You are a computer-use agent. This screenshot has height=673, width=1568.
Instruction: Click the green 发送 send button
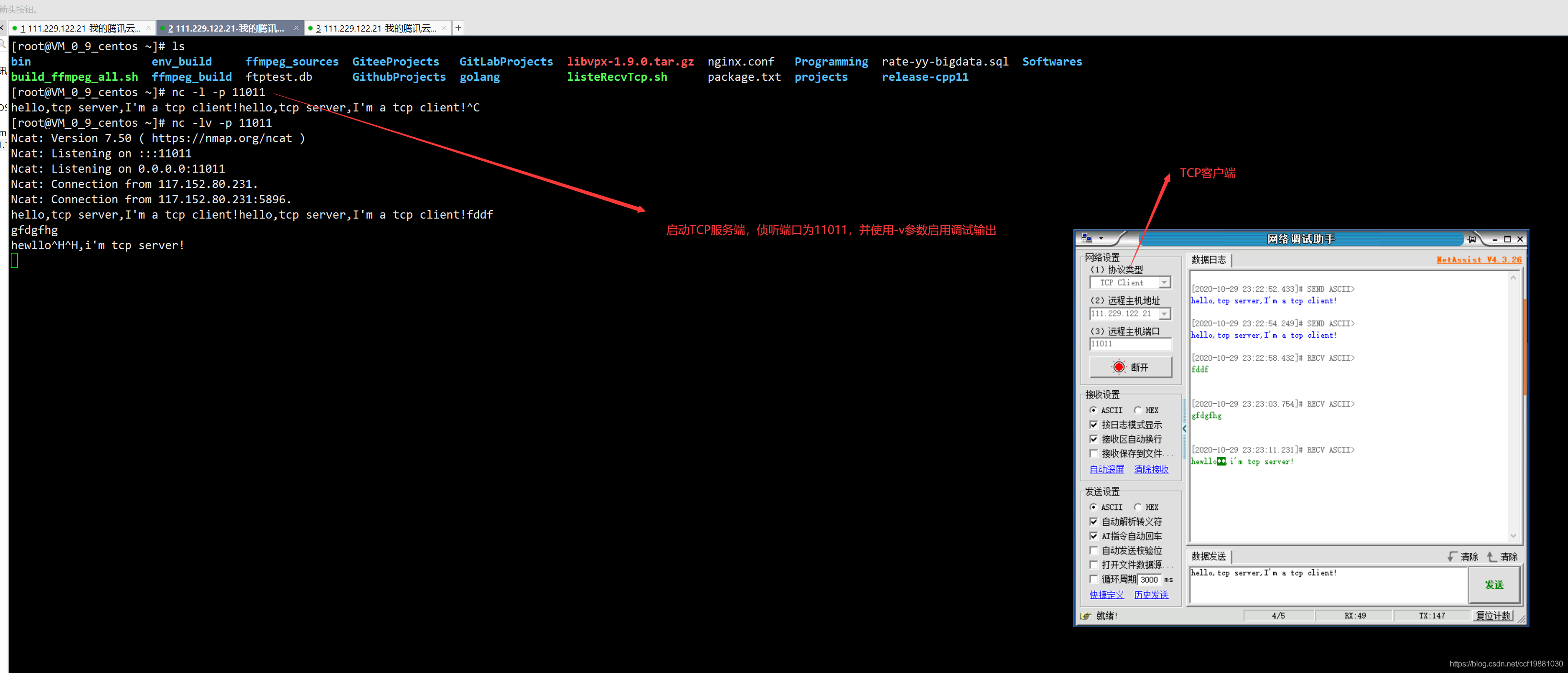(1494, 584)
